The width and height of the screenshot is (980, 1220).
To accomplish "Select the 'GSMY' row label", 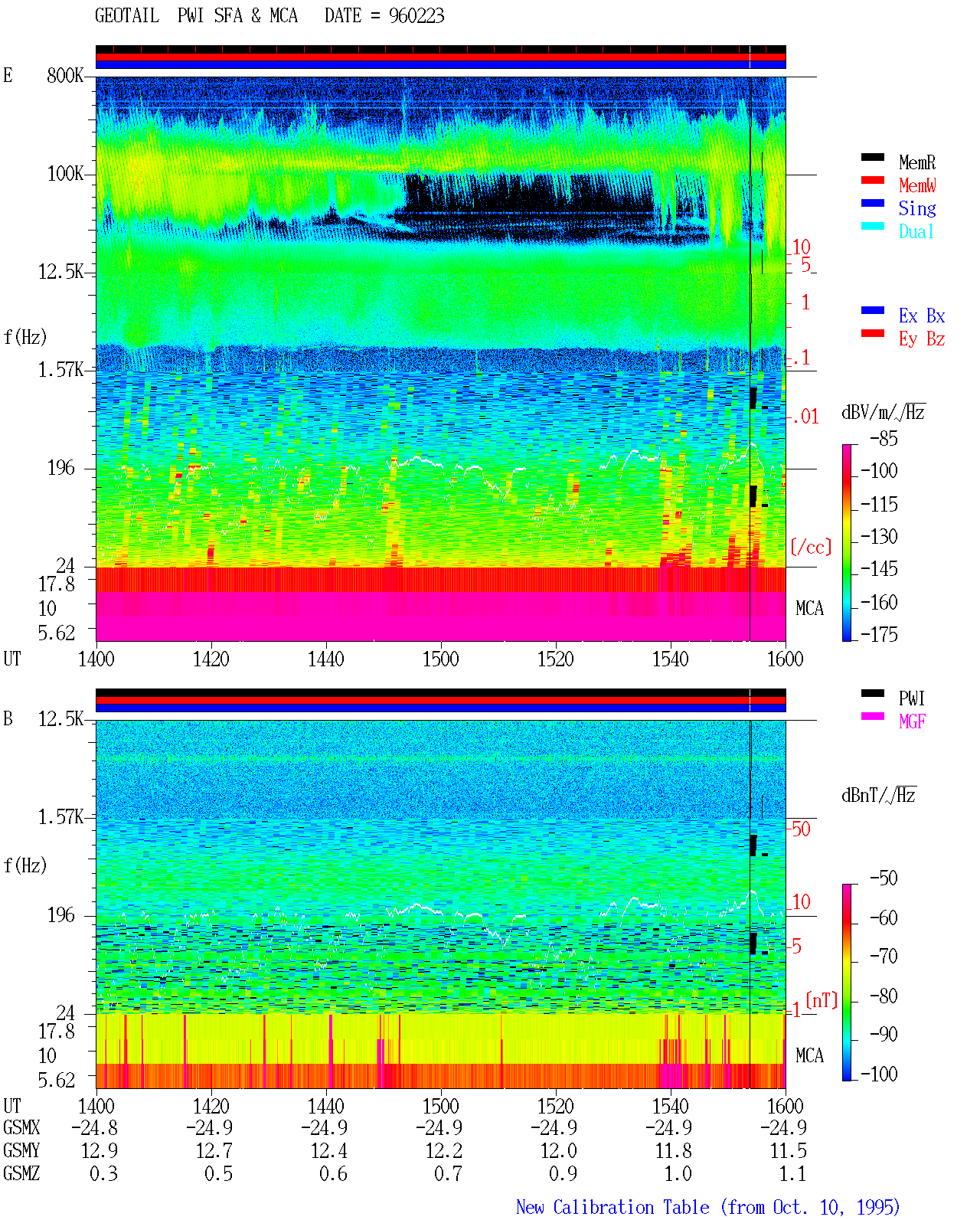I will point(21,1151).
